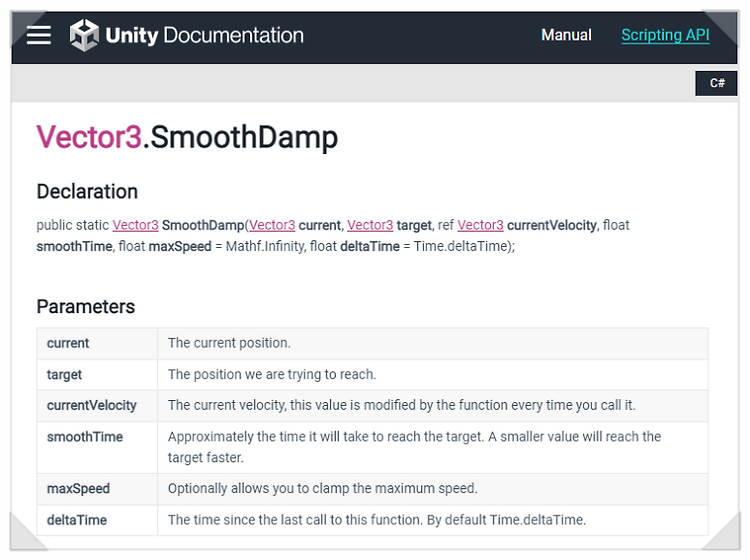Click 'The time since the last call' description

click(376, 520)
